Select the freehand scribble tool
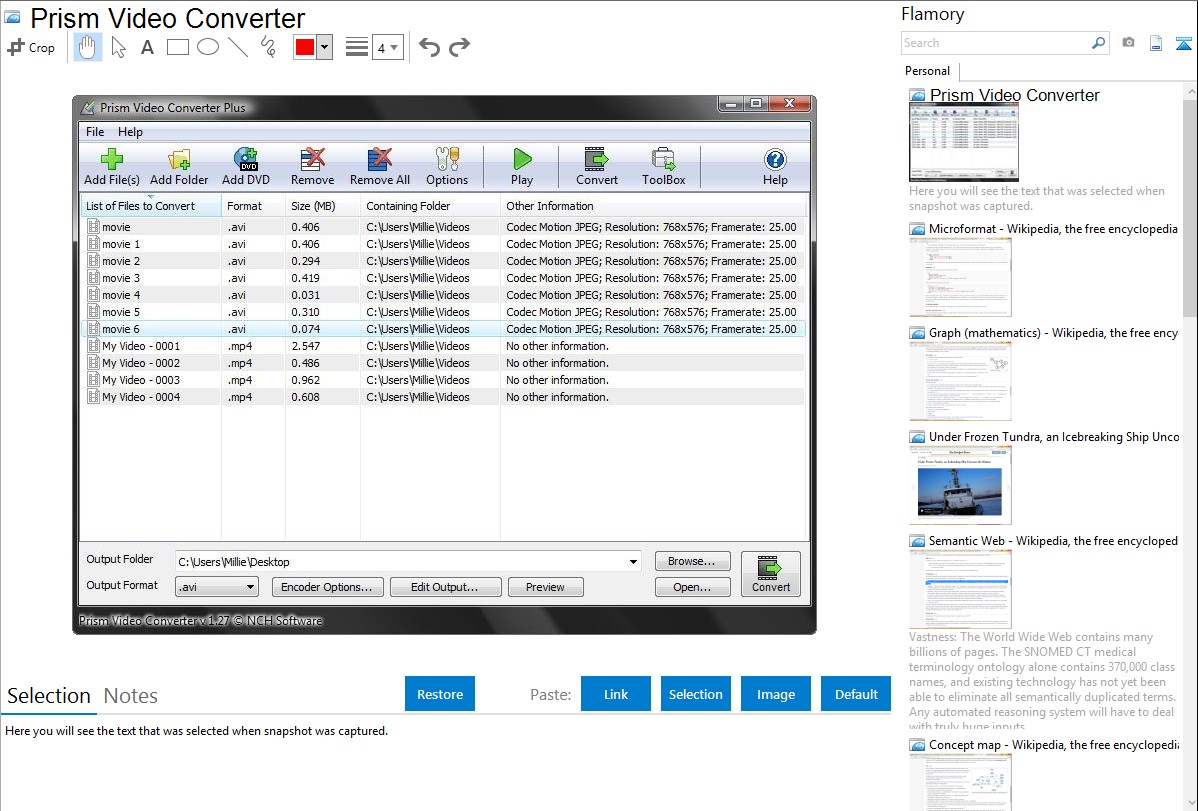The height and width of the screenshot is (811, 1198). 268,47
